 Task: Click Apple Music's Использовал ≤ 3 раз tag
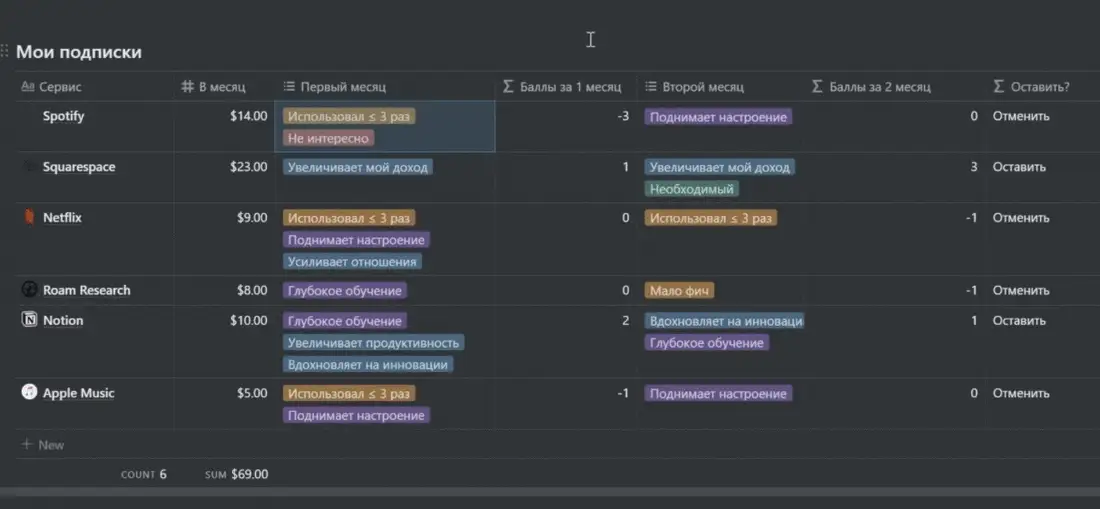pos(349,393)
